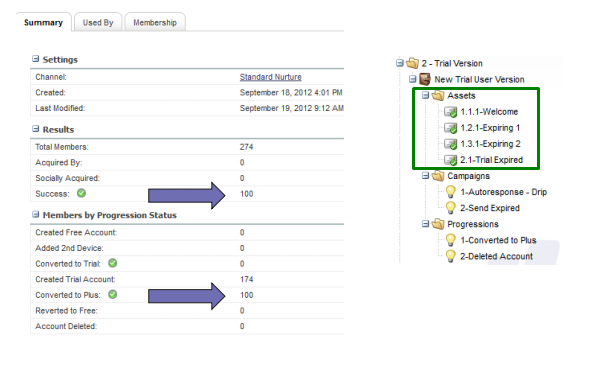Image resolution: width=604 pixels, height=385 pixels.
Task: Collapse Members by Progression Status section
Action: tap(35, 214)
